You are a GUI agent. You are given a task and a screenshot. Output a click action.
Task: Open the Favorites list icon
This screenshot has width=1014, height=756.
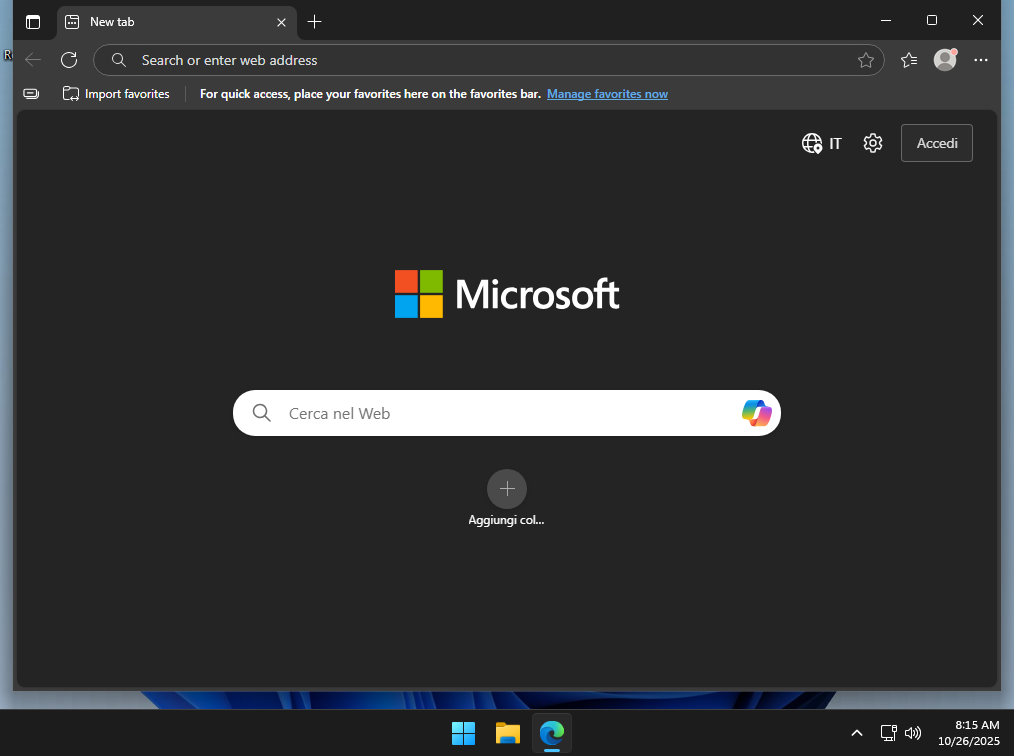coord(908,60)
